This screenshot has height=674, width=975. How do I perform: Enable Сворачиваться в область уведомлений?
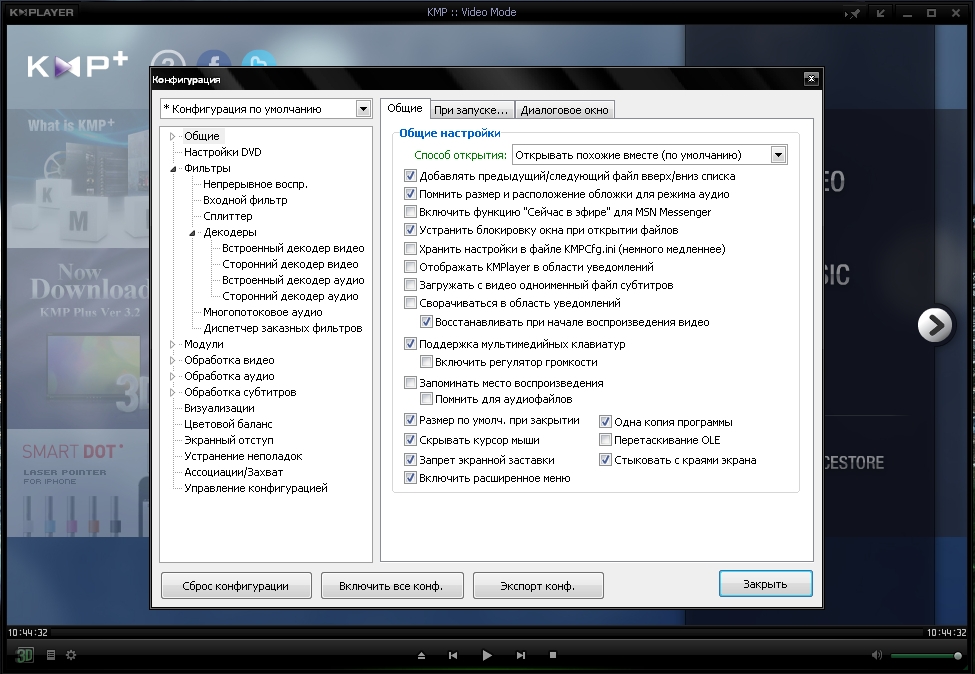pyautogui.click(x=410, y=303)
